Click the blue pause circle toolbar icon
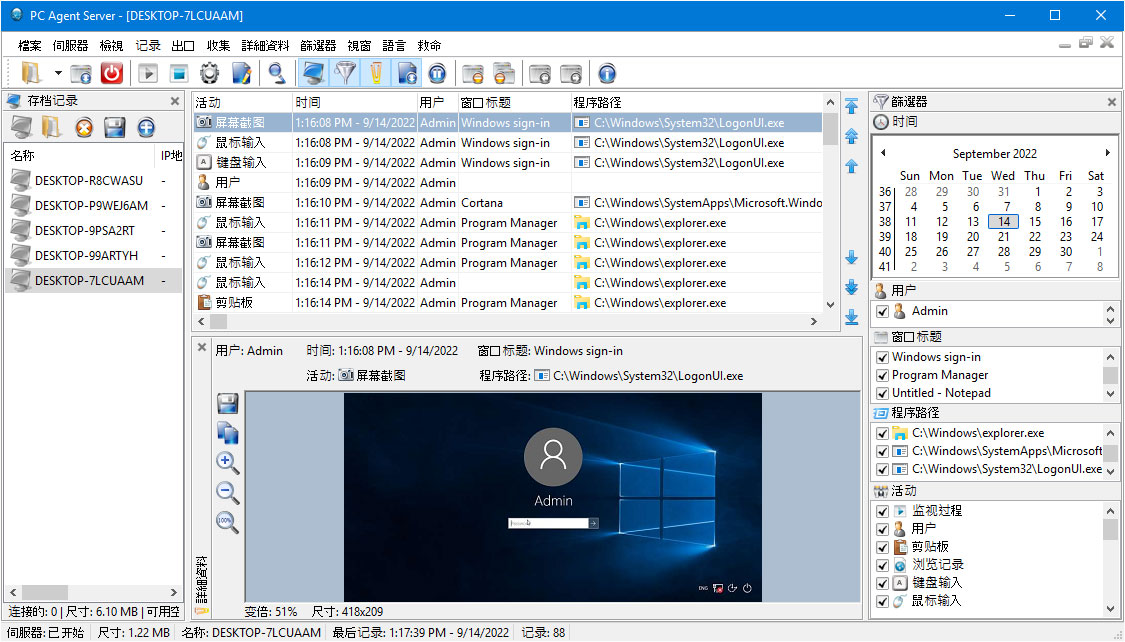This screenshot has height=642, width=1125. 438,73
